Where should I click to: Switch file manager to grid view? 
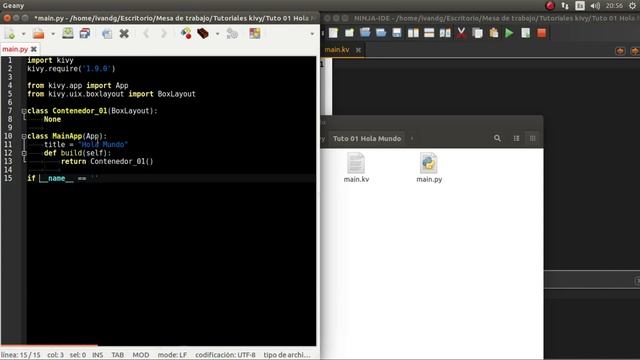[x=533, y=138]
